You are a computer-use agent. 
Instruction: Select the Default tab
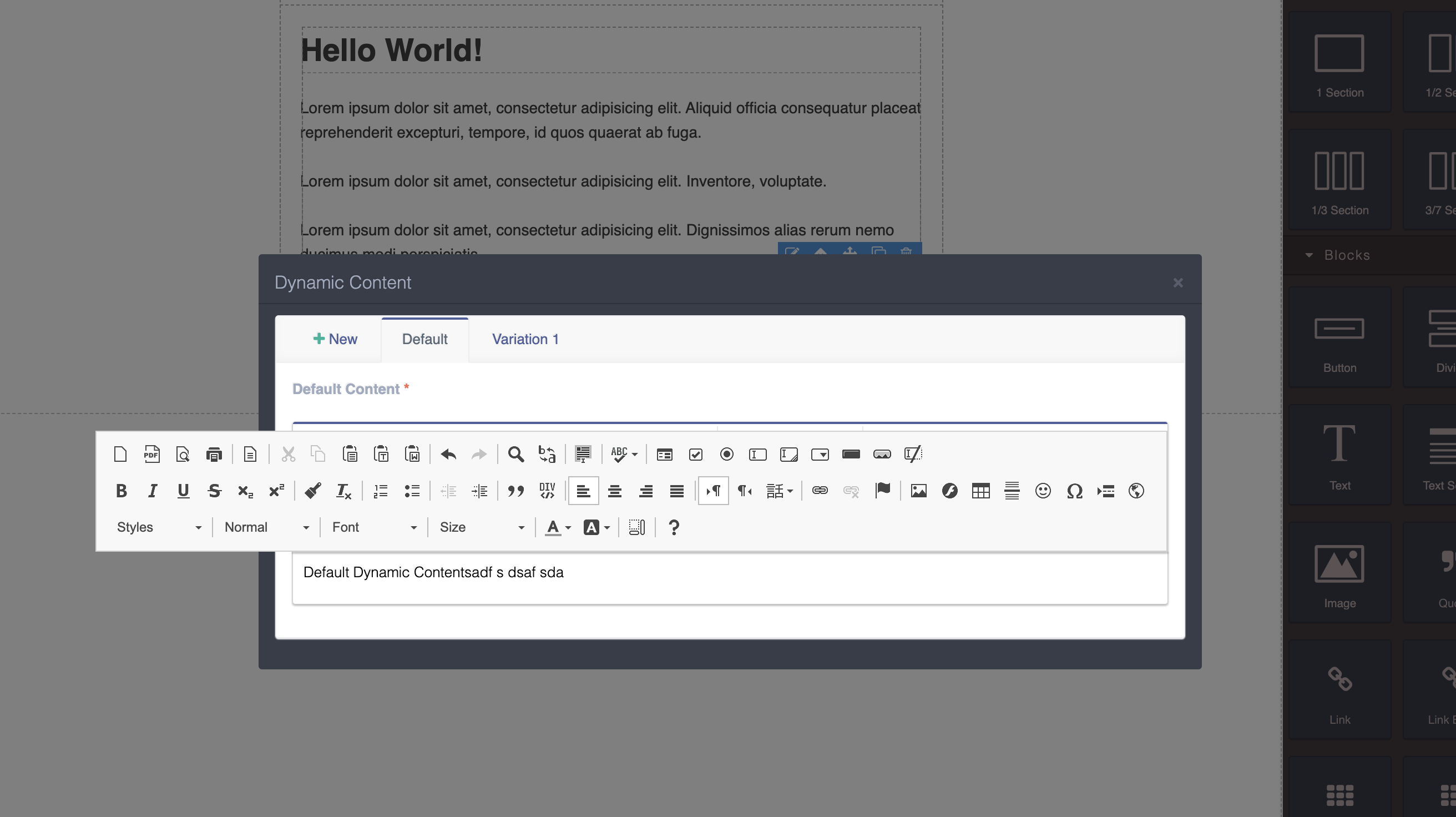(x=424, y=339)
